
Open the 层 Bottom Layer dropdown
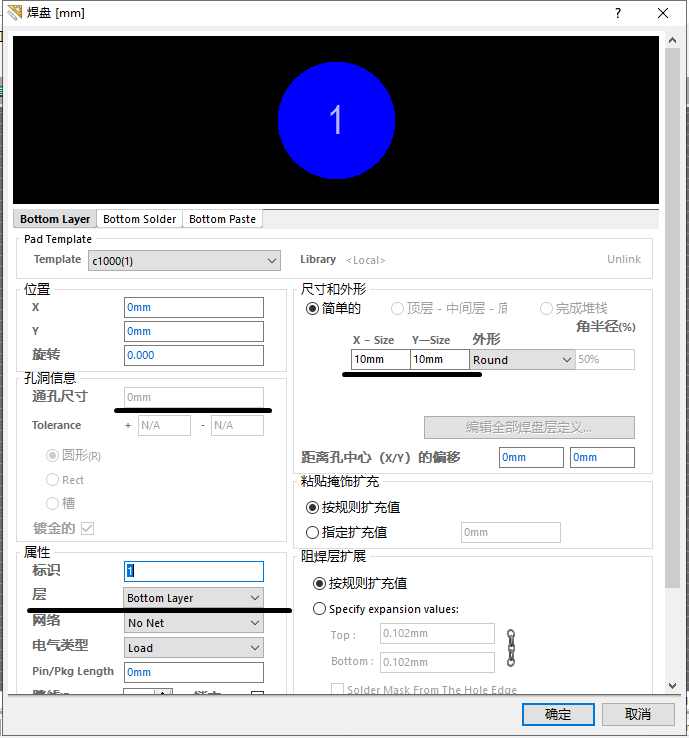(x=193, y=598)
